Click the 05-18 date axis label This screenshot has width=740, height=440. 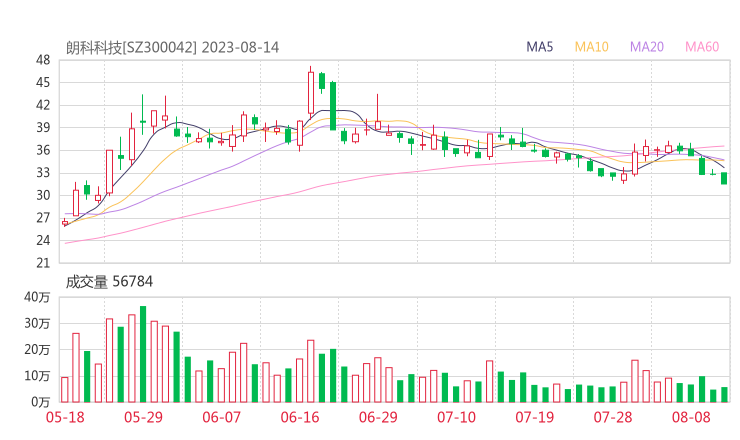tap(65, 417)
